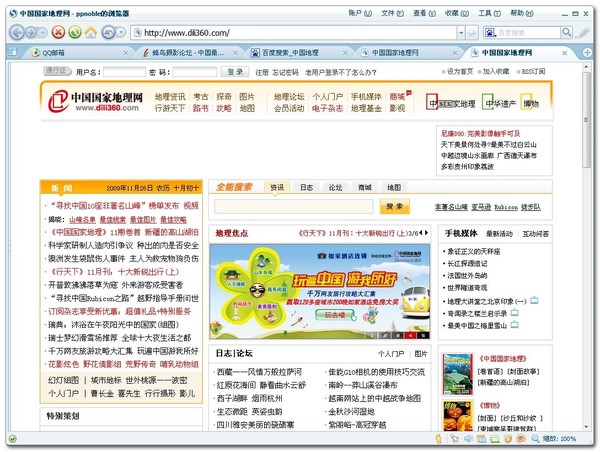Open the 账户 menu

[360, 13]
